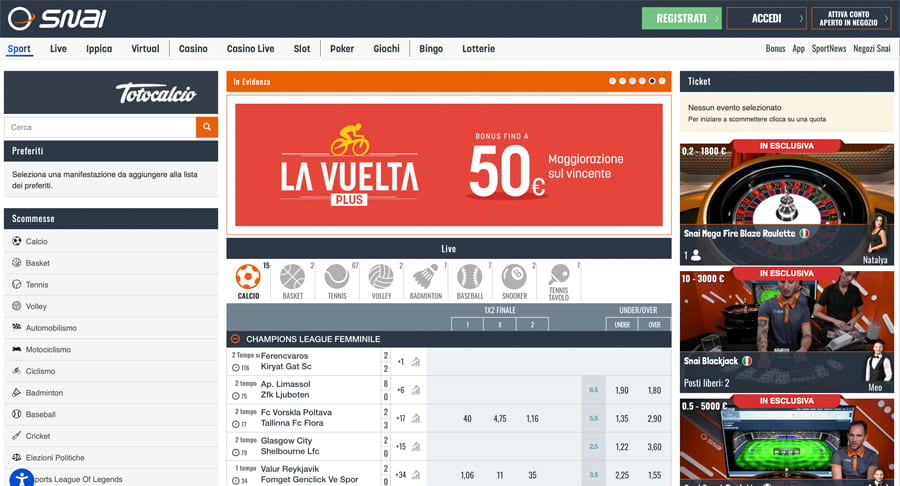900x486 pixels.
Task: Click the Snai logo
Action: click(x=57, y=18)
